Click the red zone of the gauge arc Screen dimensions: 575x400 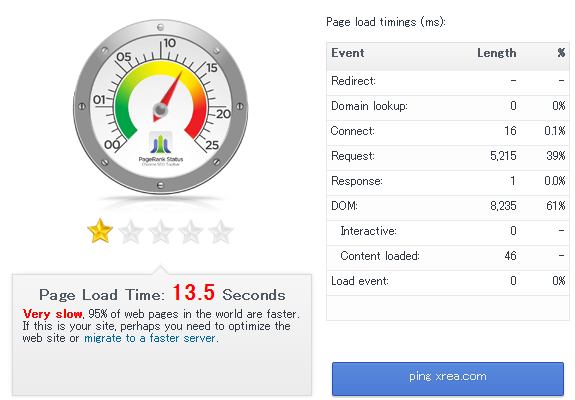pos(198,117)
